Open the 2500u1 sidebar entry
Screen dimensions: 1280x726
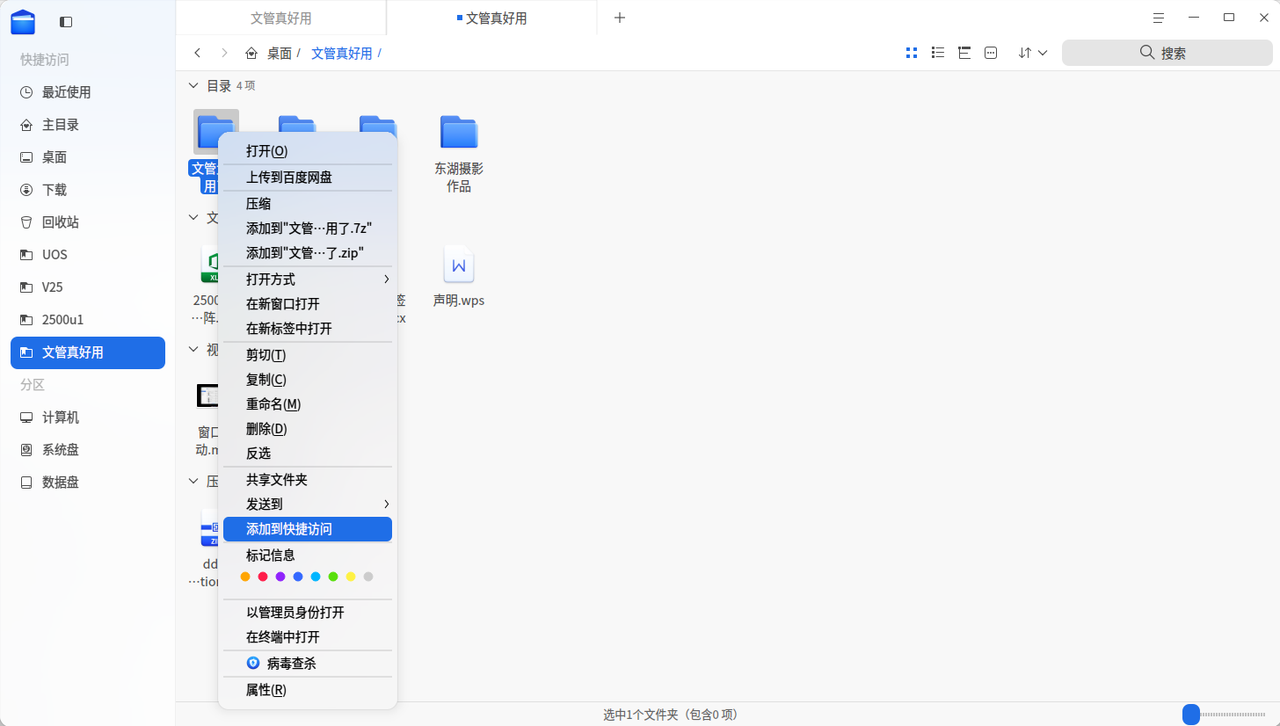click(x=88, y=320)
